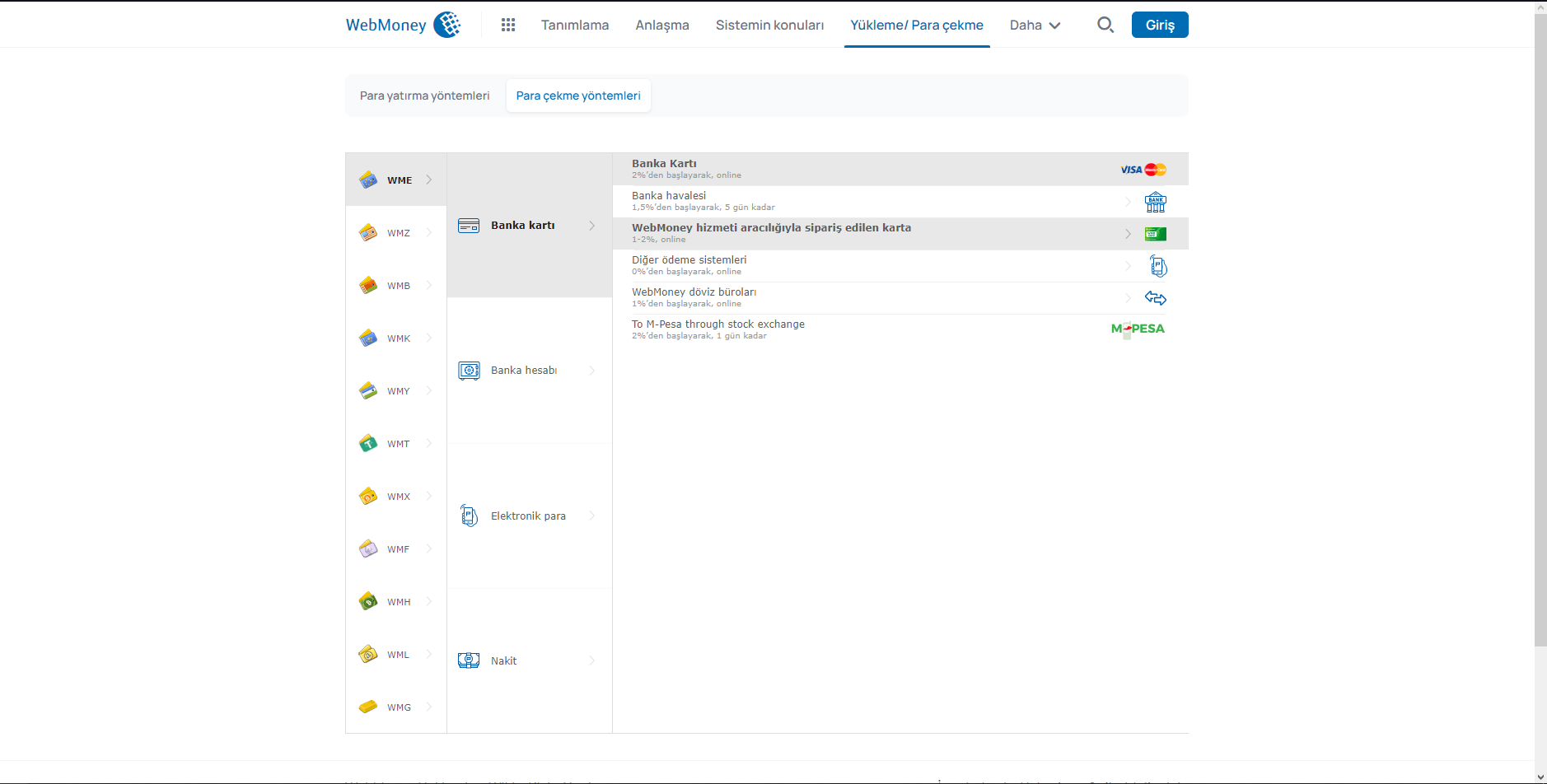Screen dimensions: 1547x784
Task: Click the exchange arrows icon
Action: pos(1156,298)
